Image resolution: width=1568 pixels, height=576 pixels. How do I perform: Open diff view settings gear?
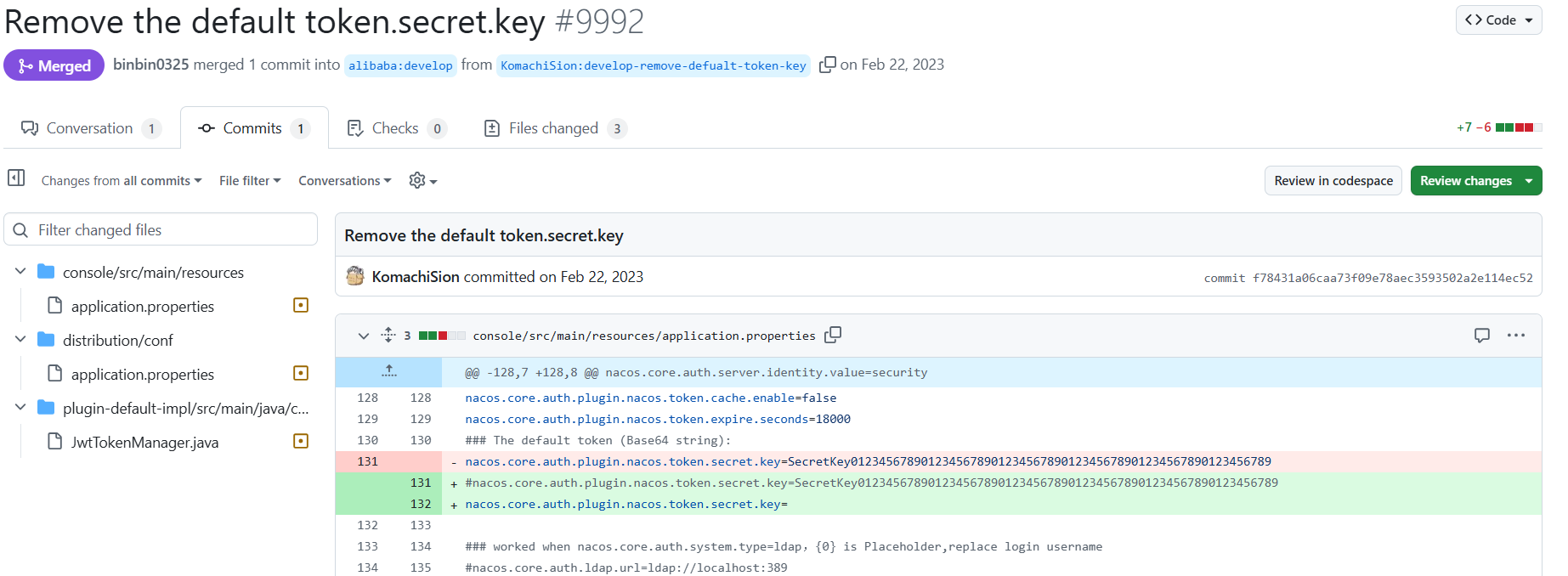click(422, 181)
